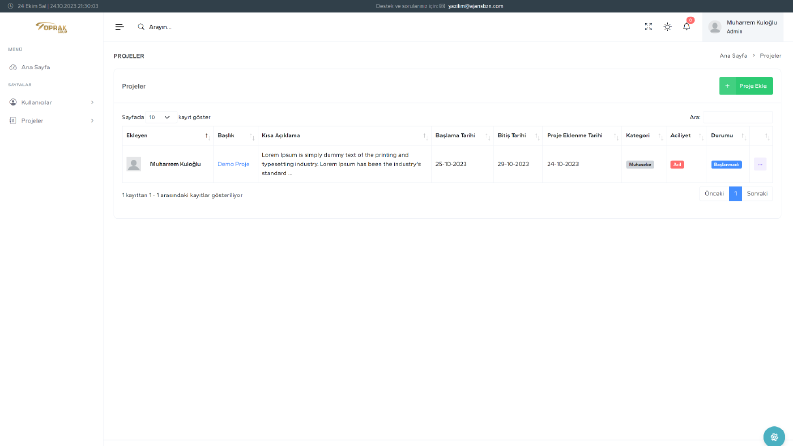Go to Sonraki page

(x=757, y=194)
